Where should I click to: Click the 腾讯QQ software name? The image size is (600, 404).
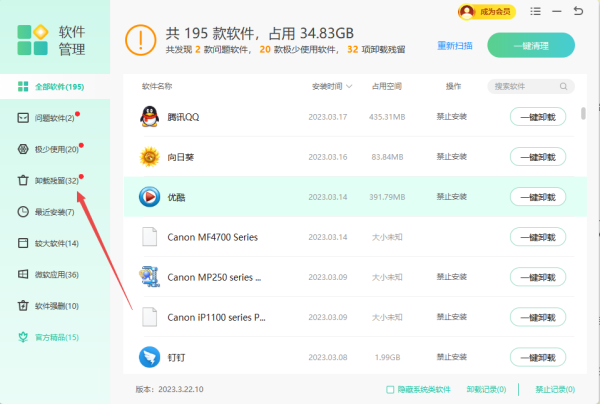coord(183,117)
